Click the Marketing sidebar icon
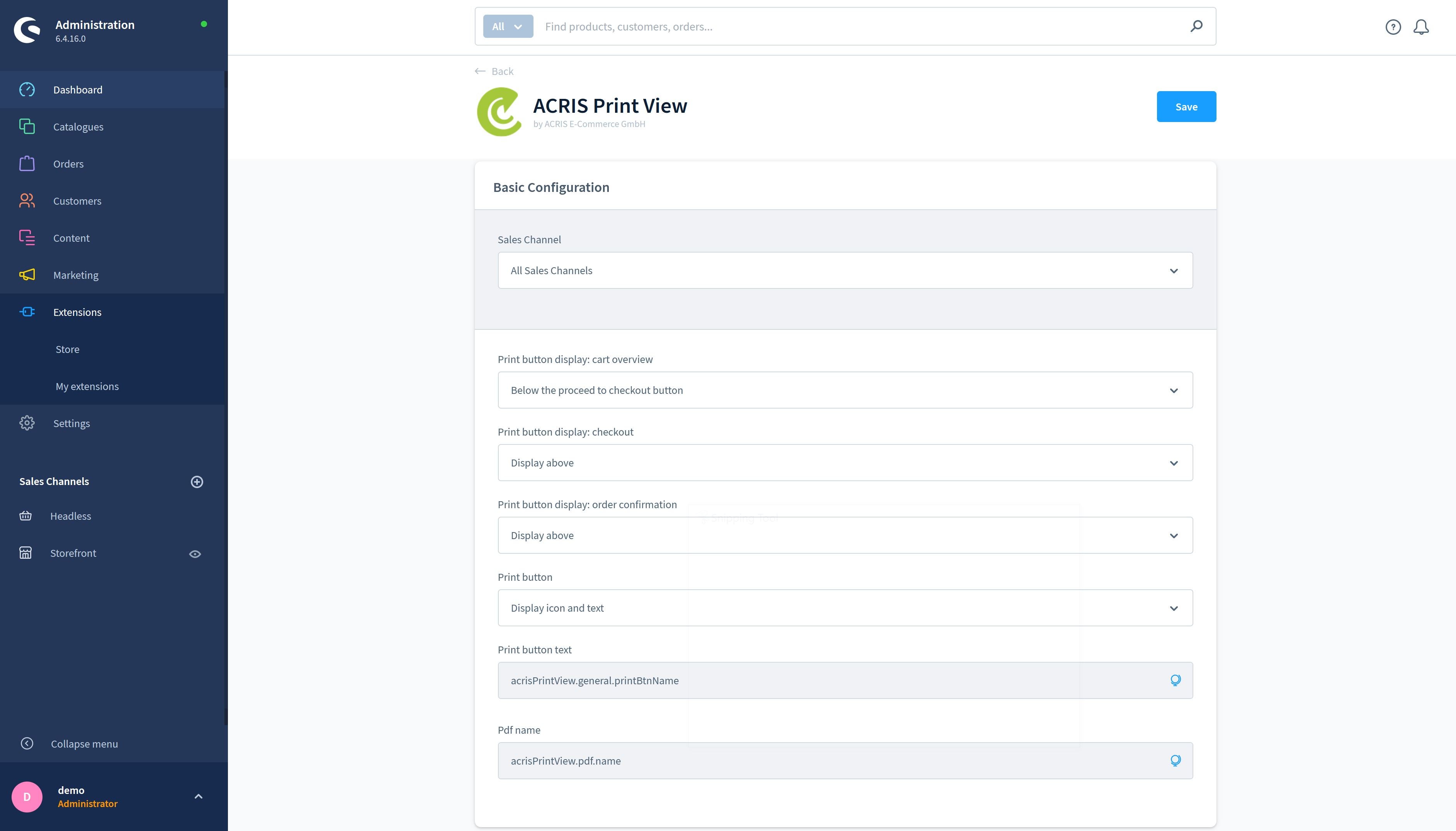The image size is (1456, 831). click(27, 275)
